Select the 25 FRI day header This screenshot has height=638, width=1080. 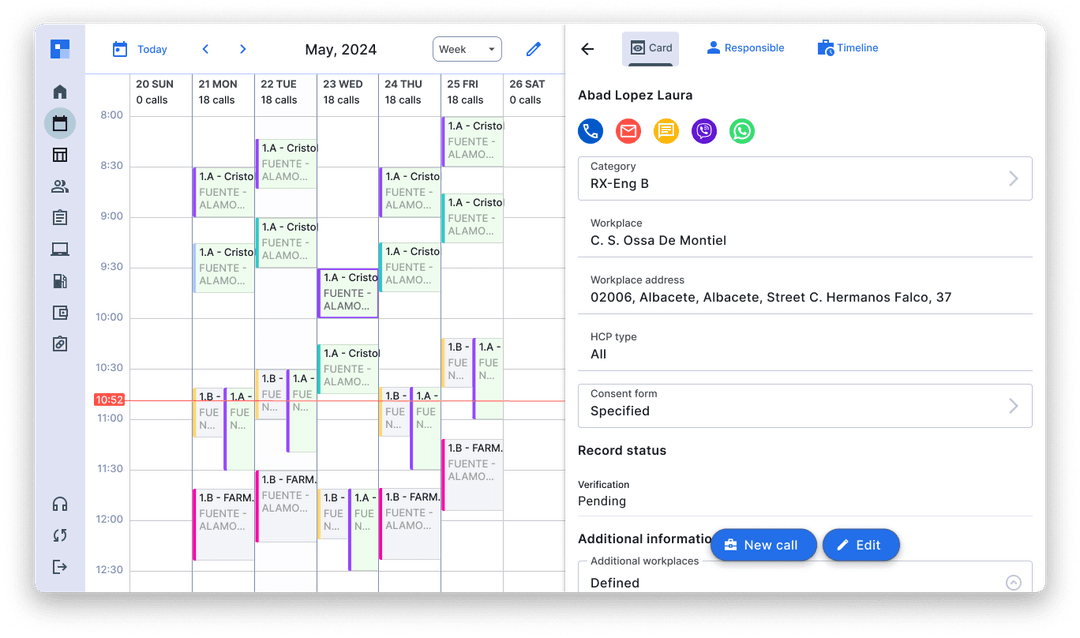click(x=472, y=92)
